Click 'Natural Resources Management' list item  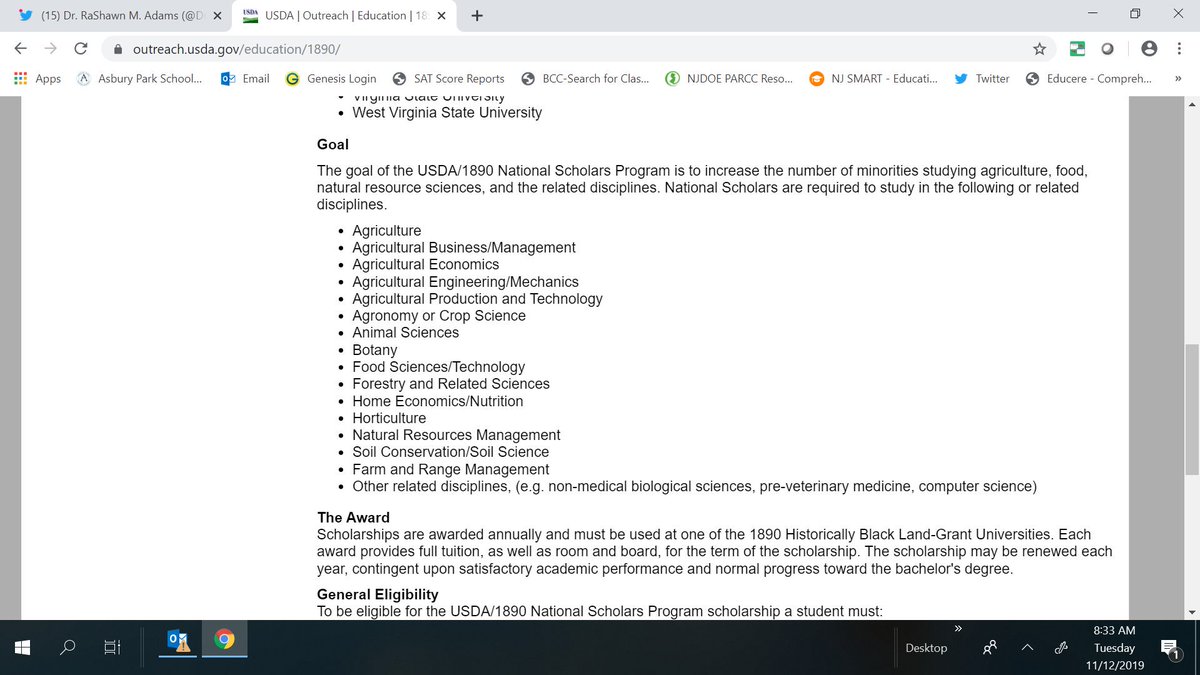[456, 435]
